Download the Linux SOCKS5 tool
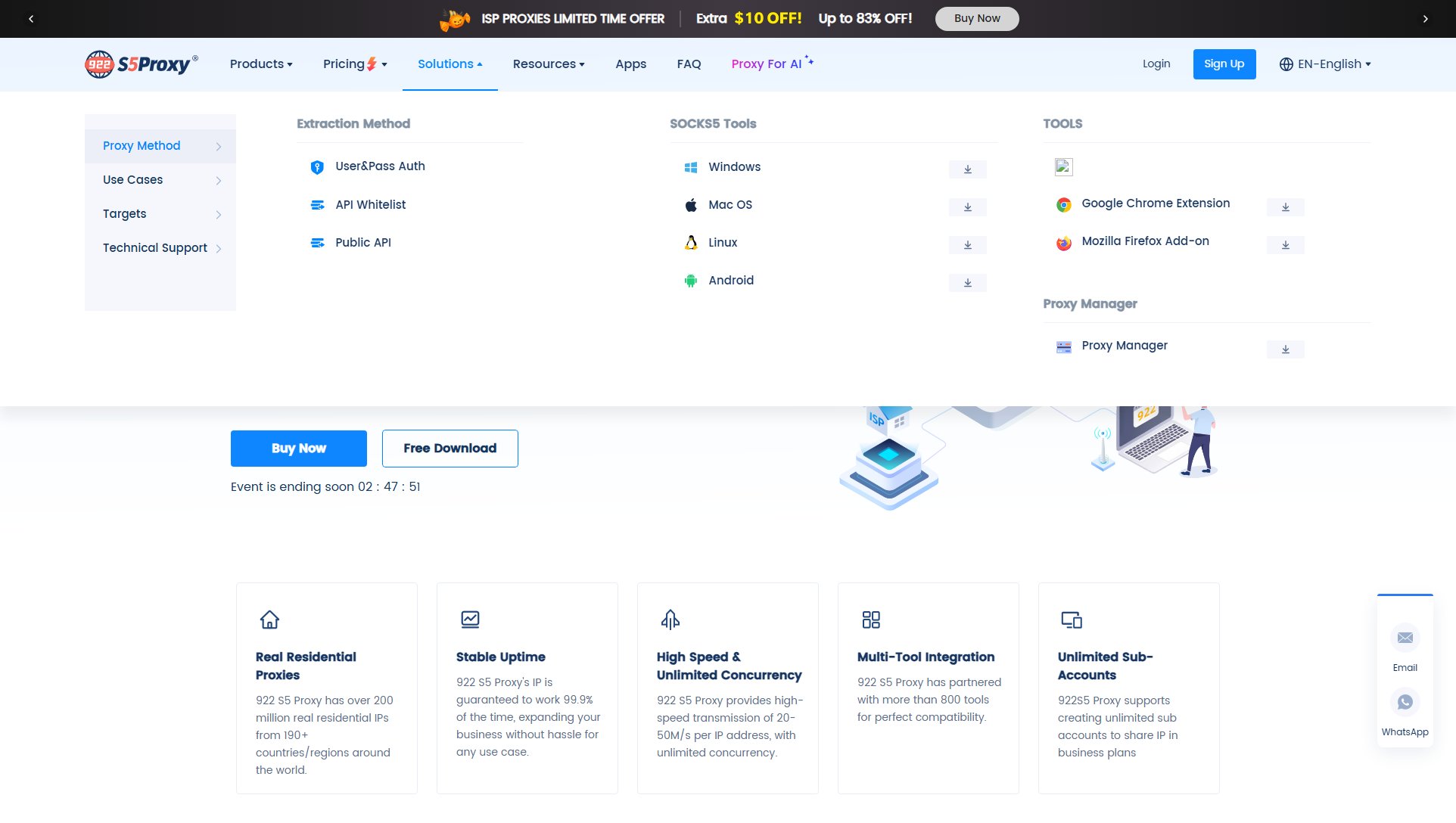Image resolution: width=1456 pixels, height=823 pixels. [967, 244]
